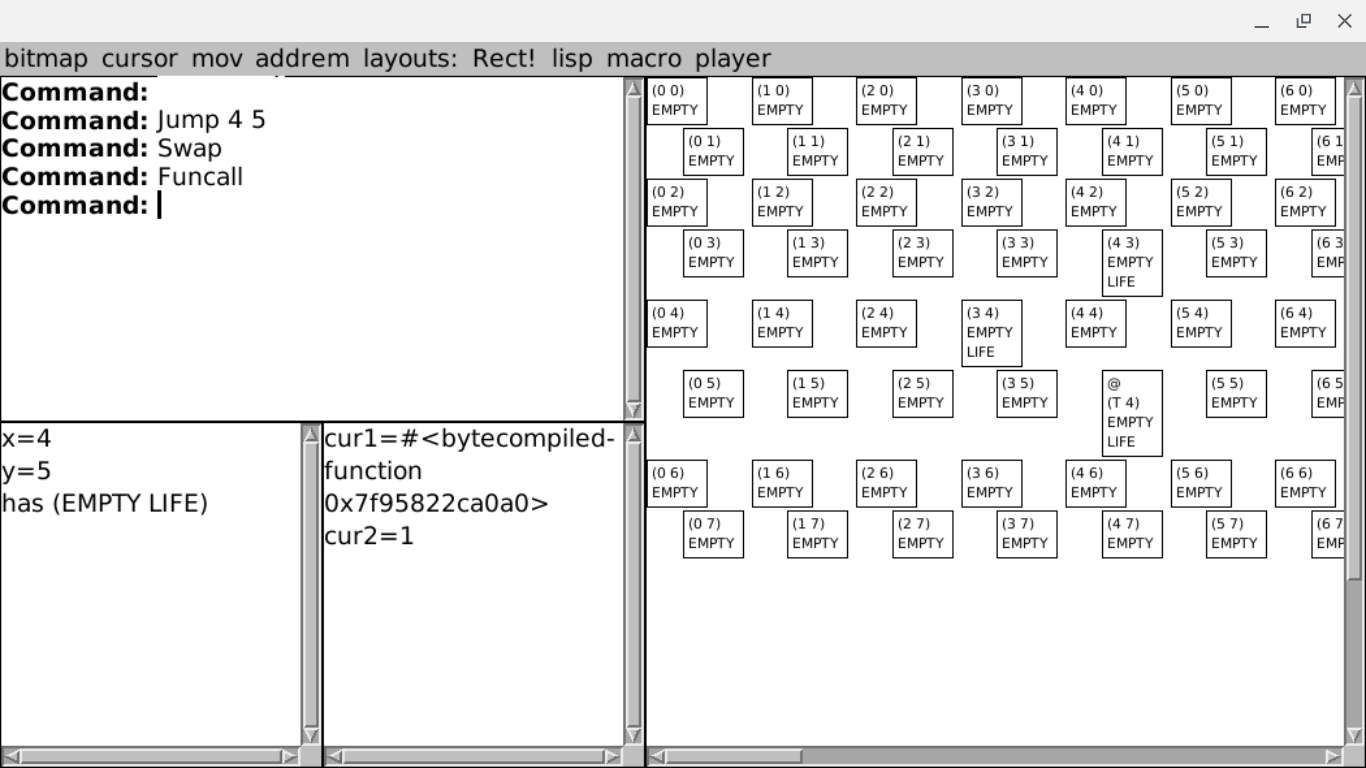Select grid cell (0 0)

(677, 101)
